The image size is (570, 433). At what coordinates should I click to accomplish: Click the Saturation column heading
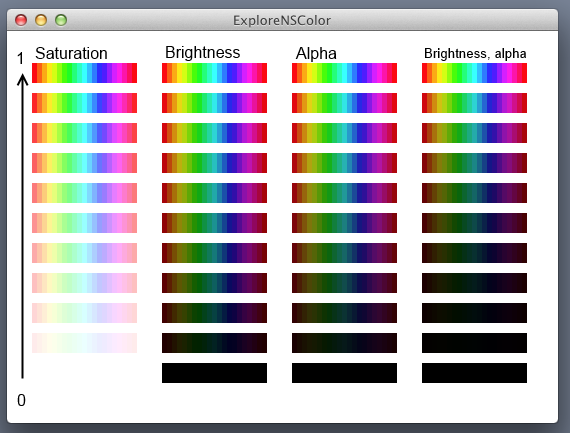pos(71,53)
